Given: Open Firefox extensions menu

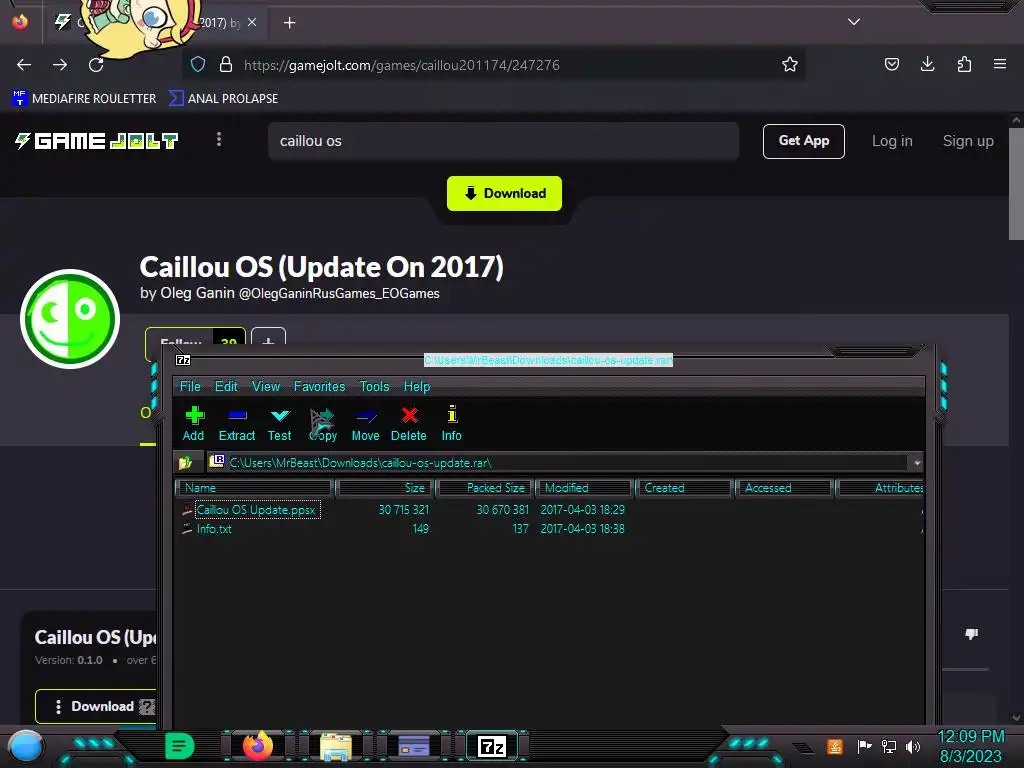Looking at the screenshot, I should [x=964, y=64].
